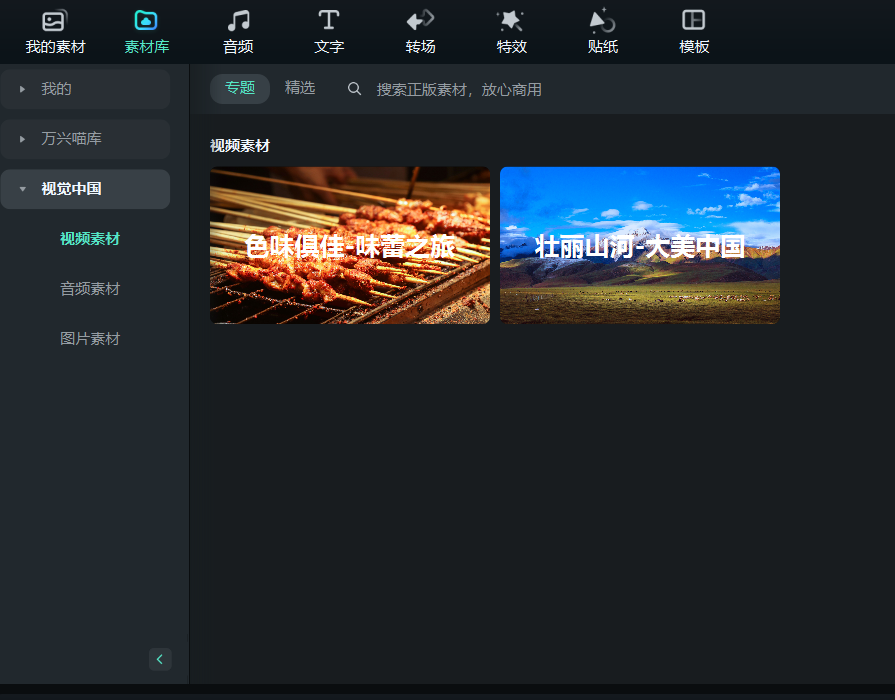Open 图片素材 in the sidebar
The height and width of the screenshot is (700, 895).
(90, 339)
